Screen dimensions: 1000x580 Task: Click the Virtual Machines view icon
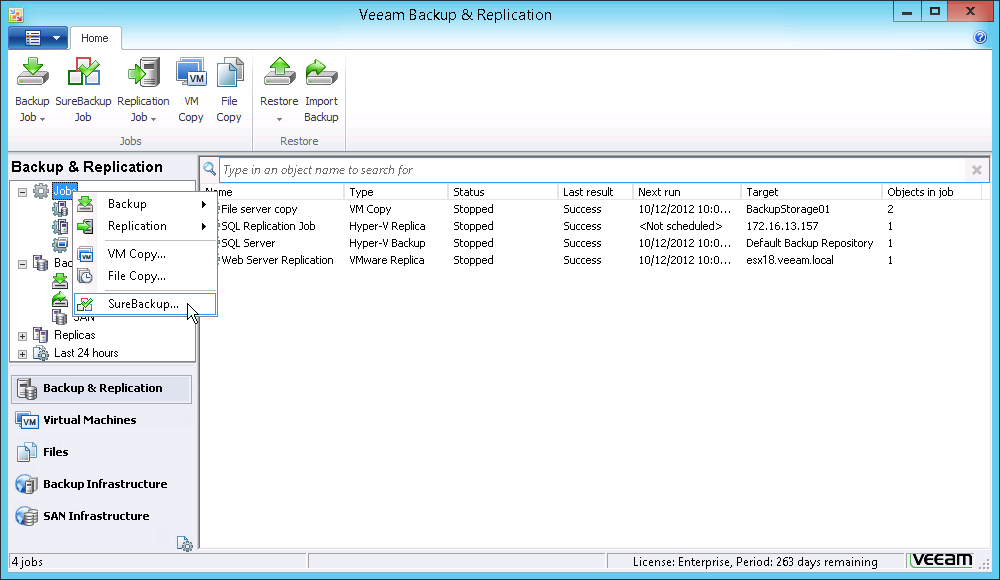point(27,420)
